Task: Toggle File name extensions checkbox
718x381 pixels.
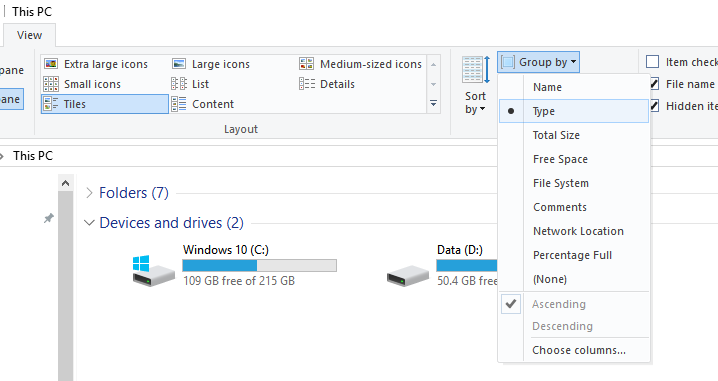Action: 654,84
